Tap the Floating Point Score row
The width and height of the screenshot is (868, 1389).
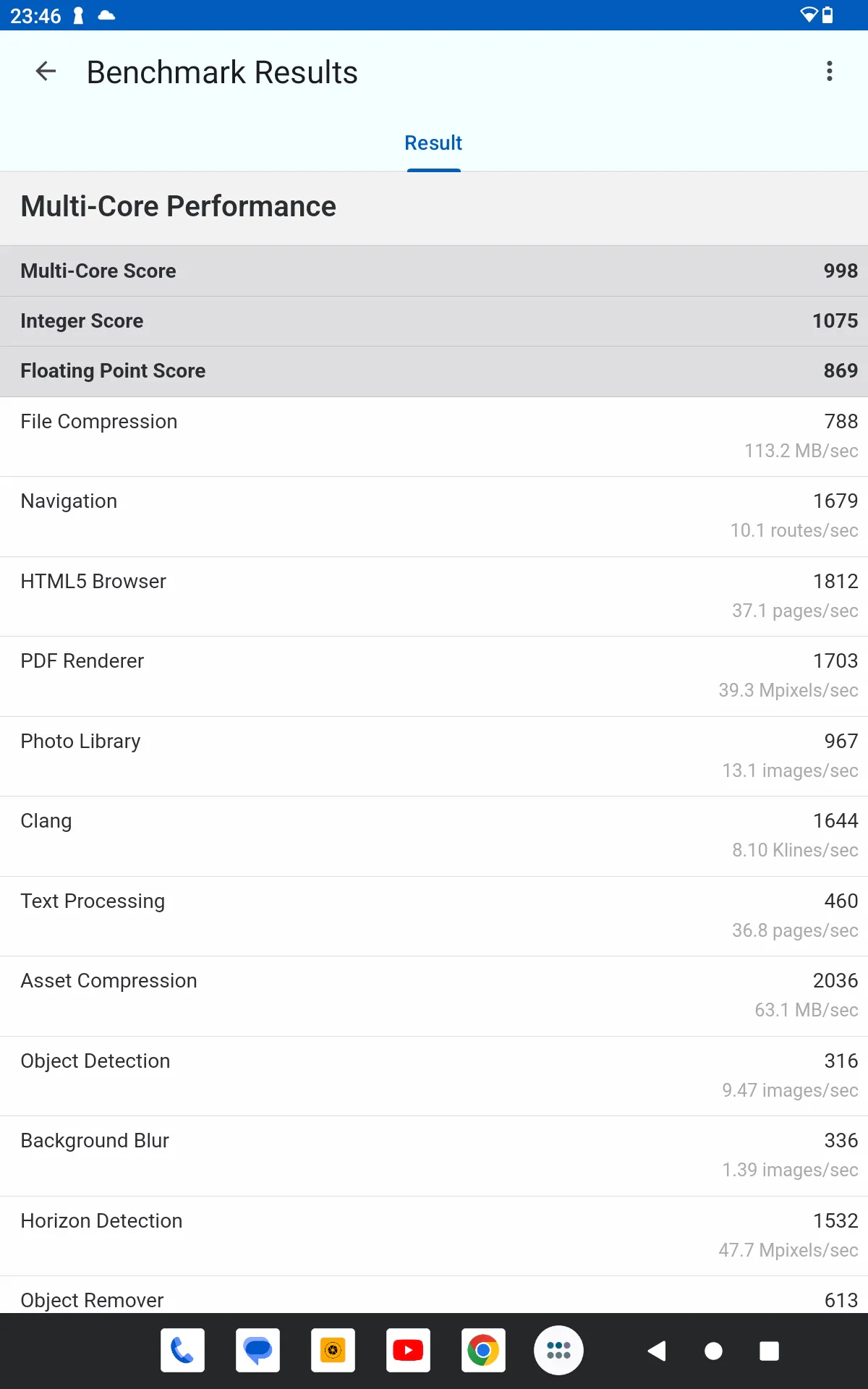pos(434,371)
